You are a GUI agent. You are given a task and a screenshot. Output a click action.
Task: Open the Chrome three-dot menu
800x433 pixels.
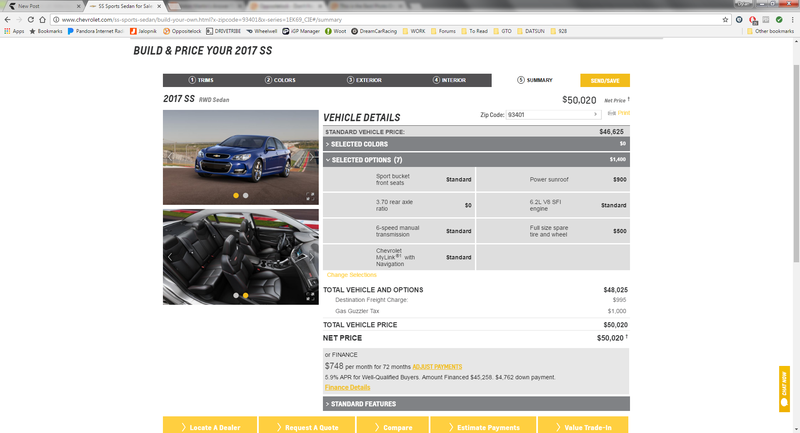coord(792,20)
